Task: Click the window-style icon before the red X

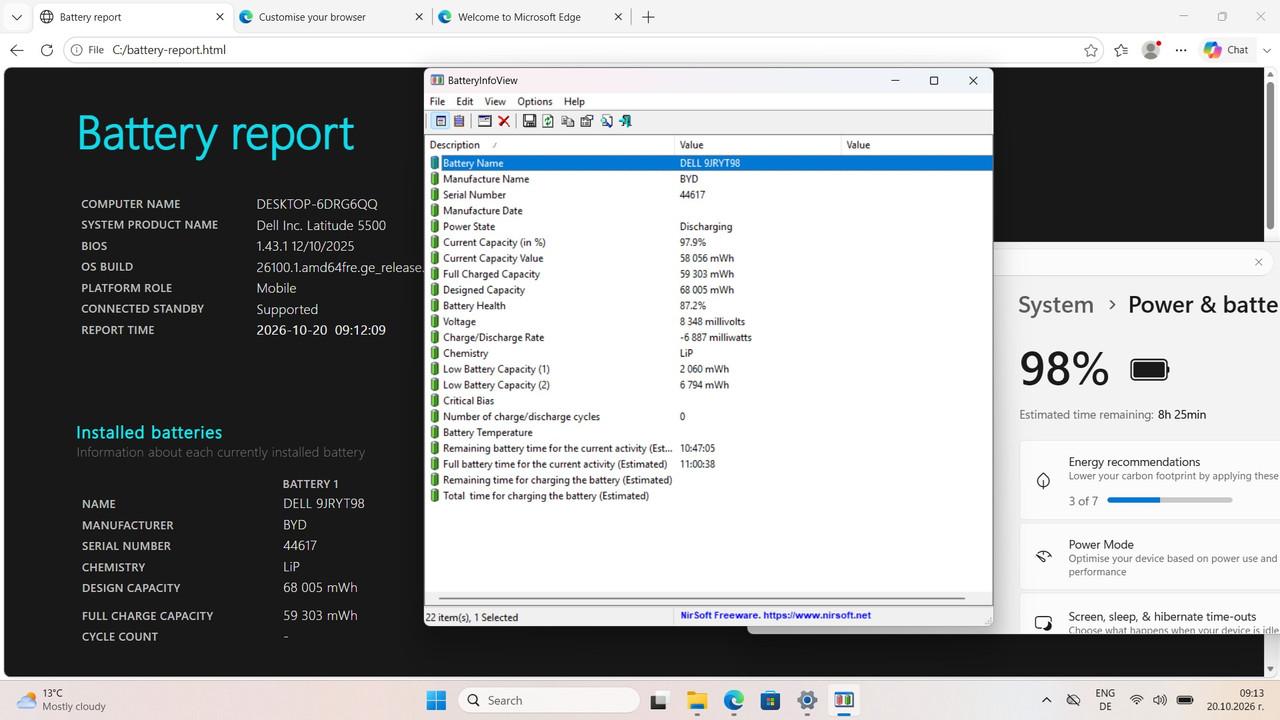Action: tap(485, 121)
